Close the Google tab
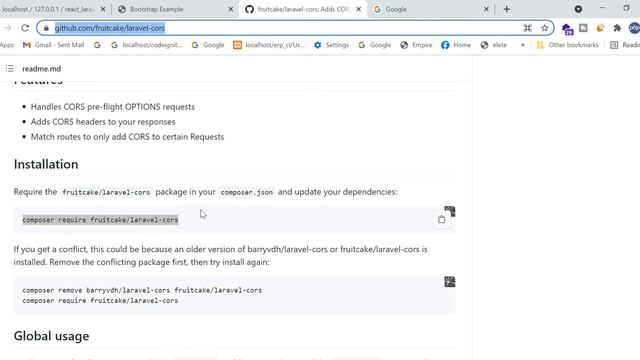The image size is (640, 360). (486, 9)
